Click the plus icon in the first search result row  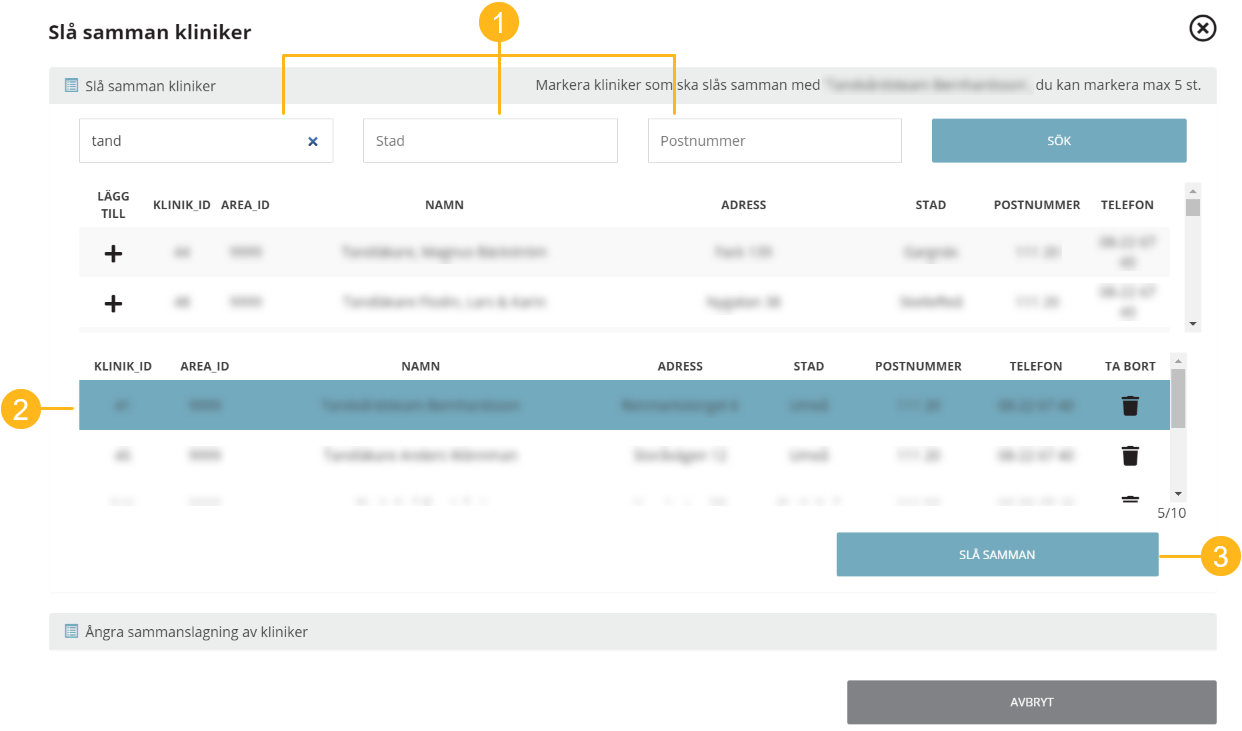[113, 254]
